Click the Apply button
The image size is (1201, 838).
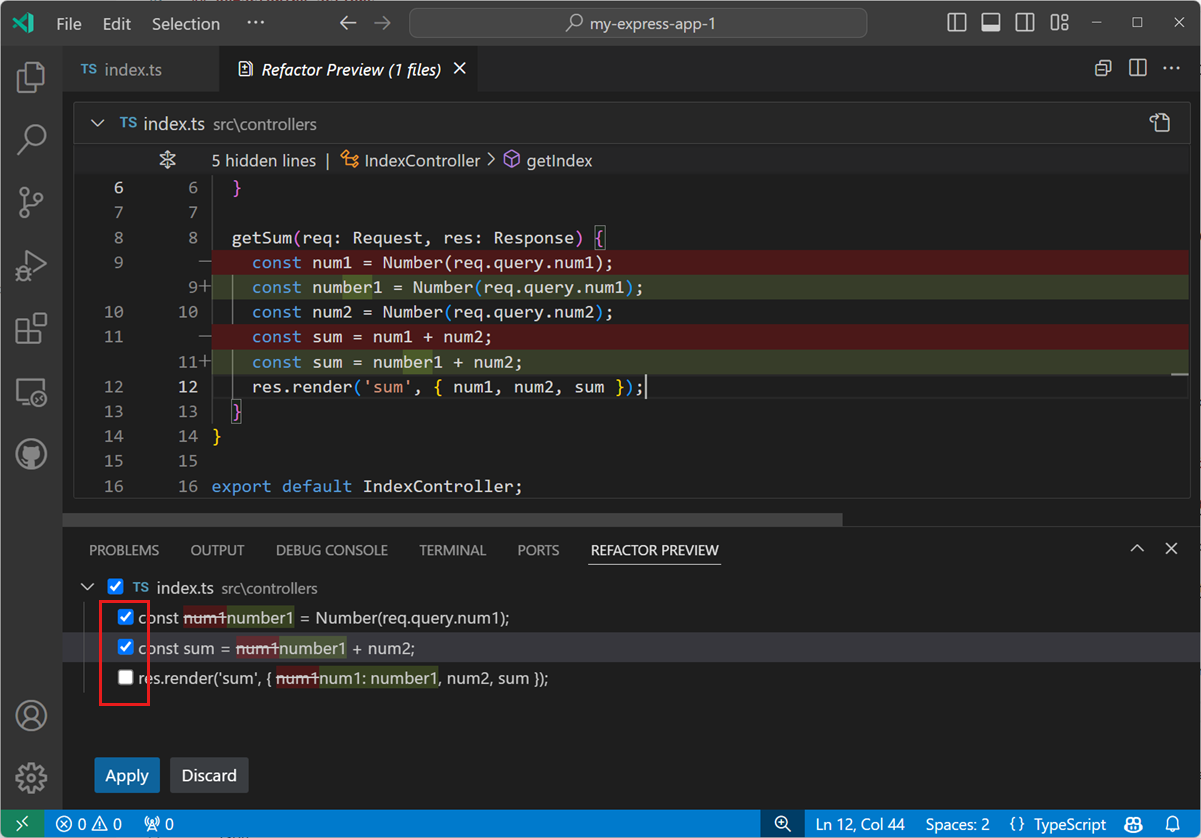coord(126,775)
